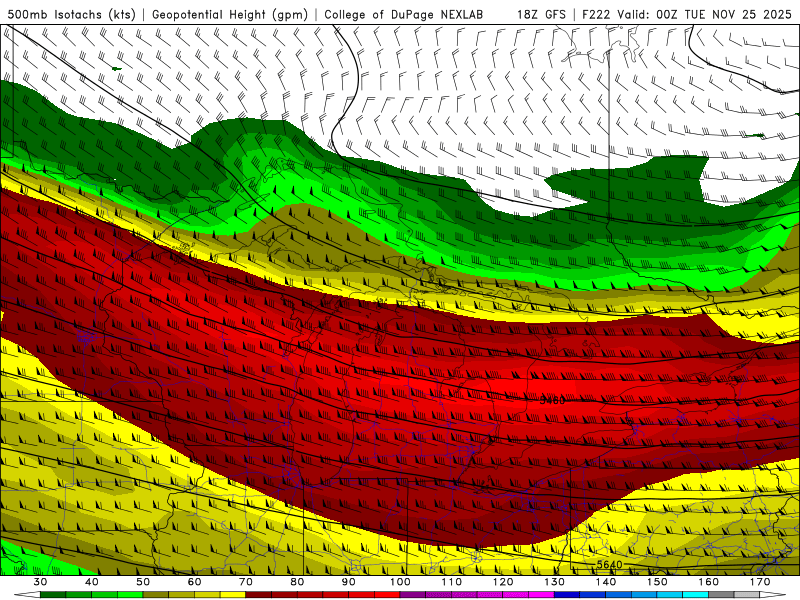Image resolution: width=800 pixels, height=600 pixels.
Task: Click 'College of DuPage NEXLAB' header text
Action: [404, 14]
